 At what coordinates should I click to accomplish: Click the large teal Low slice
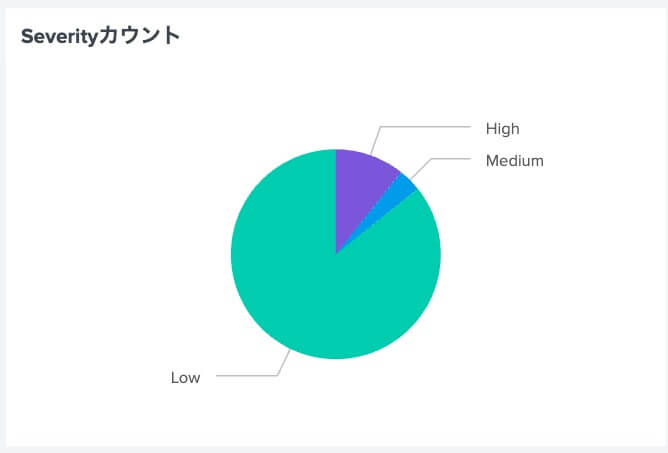tap(320, 290)
